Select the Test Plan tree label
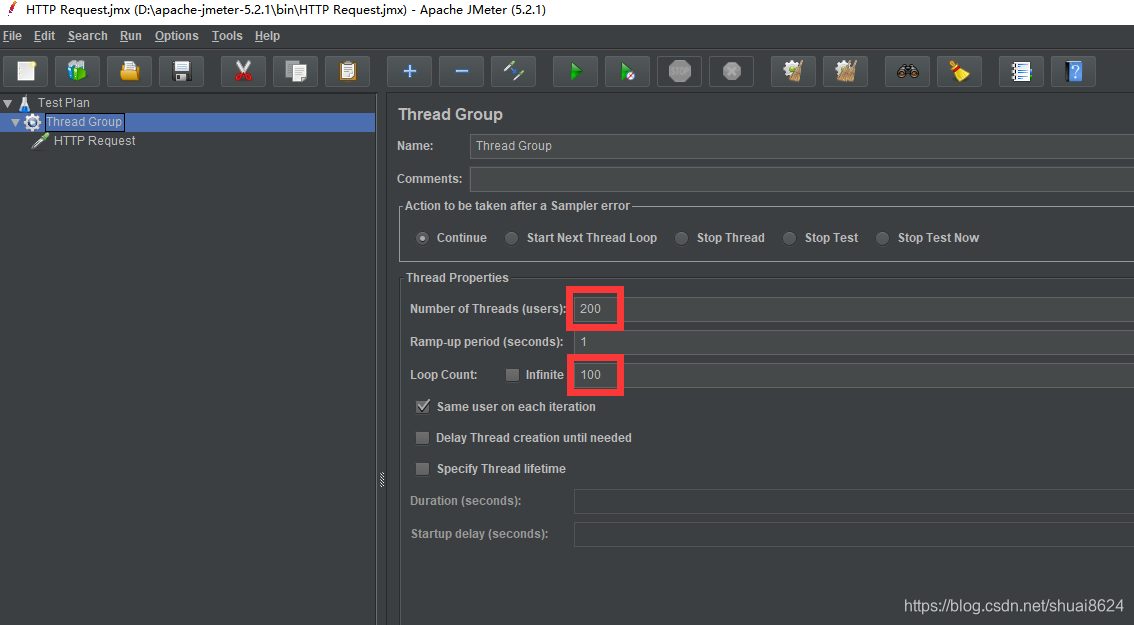 pyautogui.click(x=64, y=103)
